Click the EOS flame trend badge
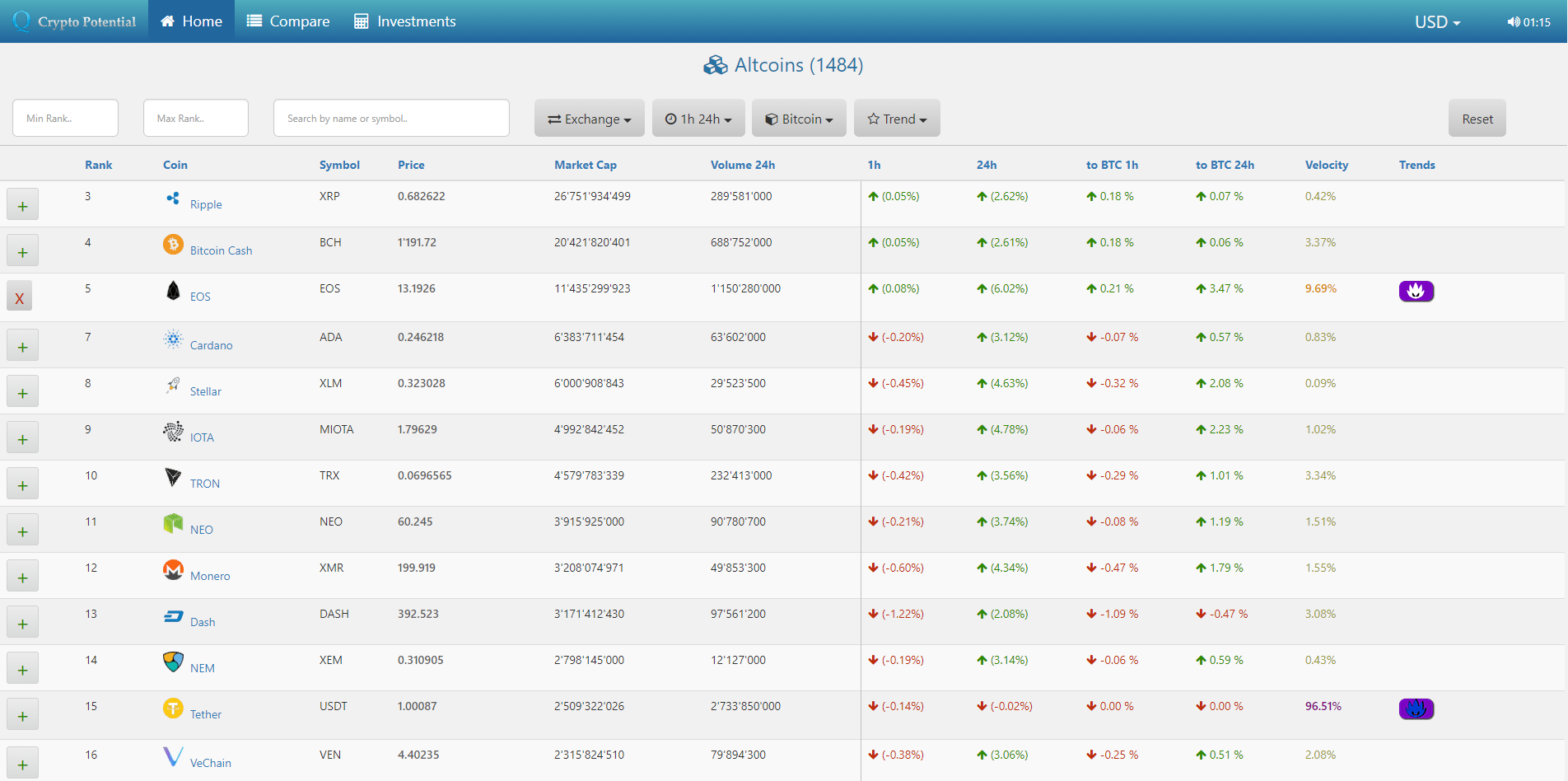This screenshot has width=1568, height=781. pyautogui.click(x=1416, y=291)
